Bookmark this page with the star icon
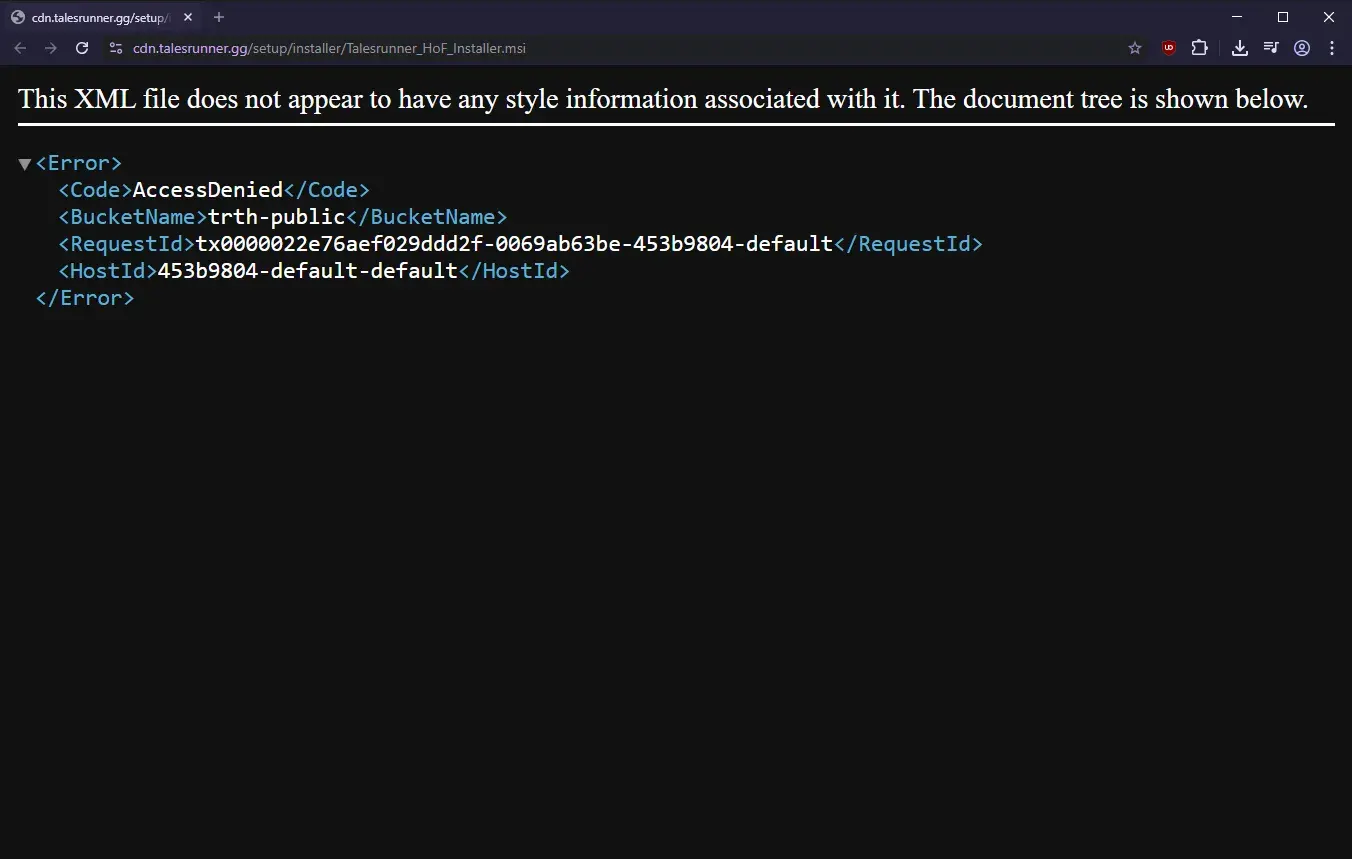The height and width of the screenshot is (859, 1352). click(1135, 48)
